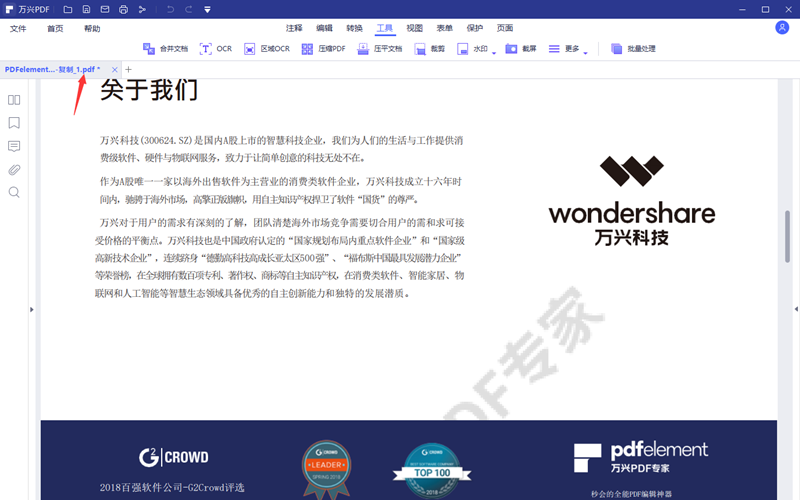800x500 pixels.
Task: Save document using the floppy disk icon
Action: (86, 9)
